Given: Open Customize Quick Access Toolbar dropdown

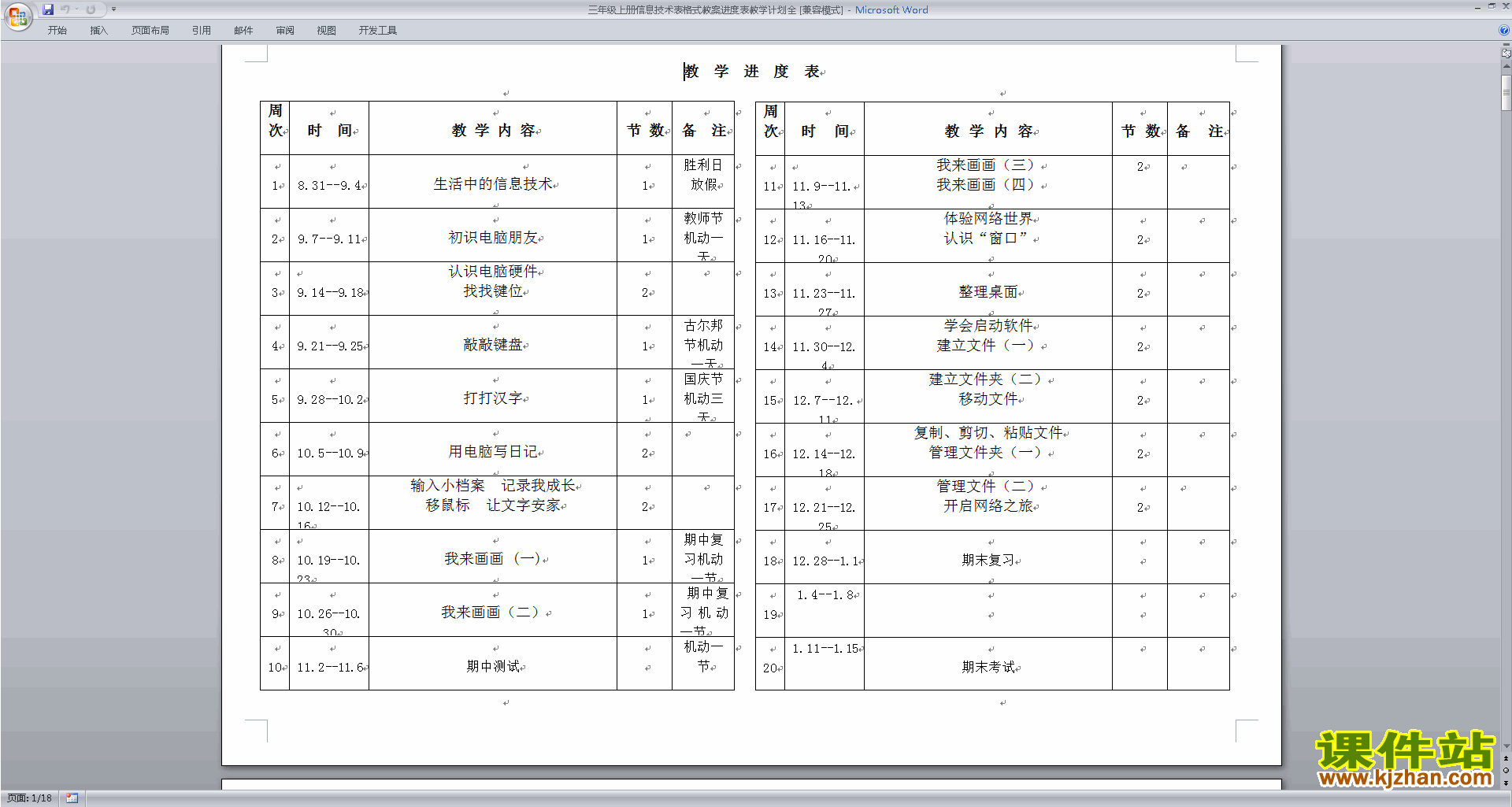Looking at the screenshot, I should 113,9.
